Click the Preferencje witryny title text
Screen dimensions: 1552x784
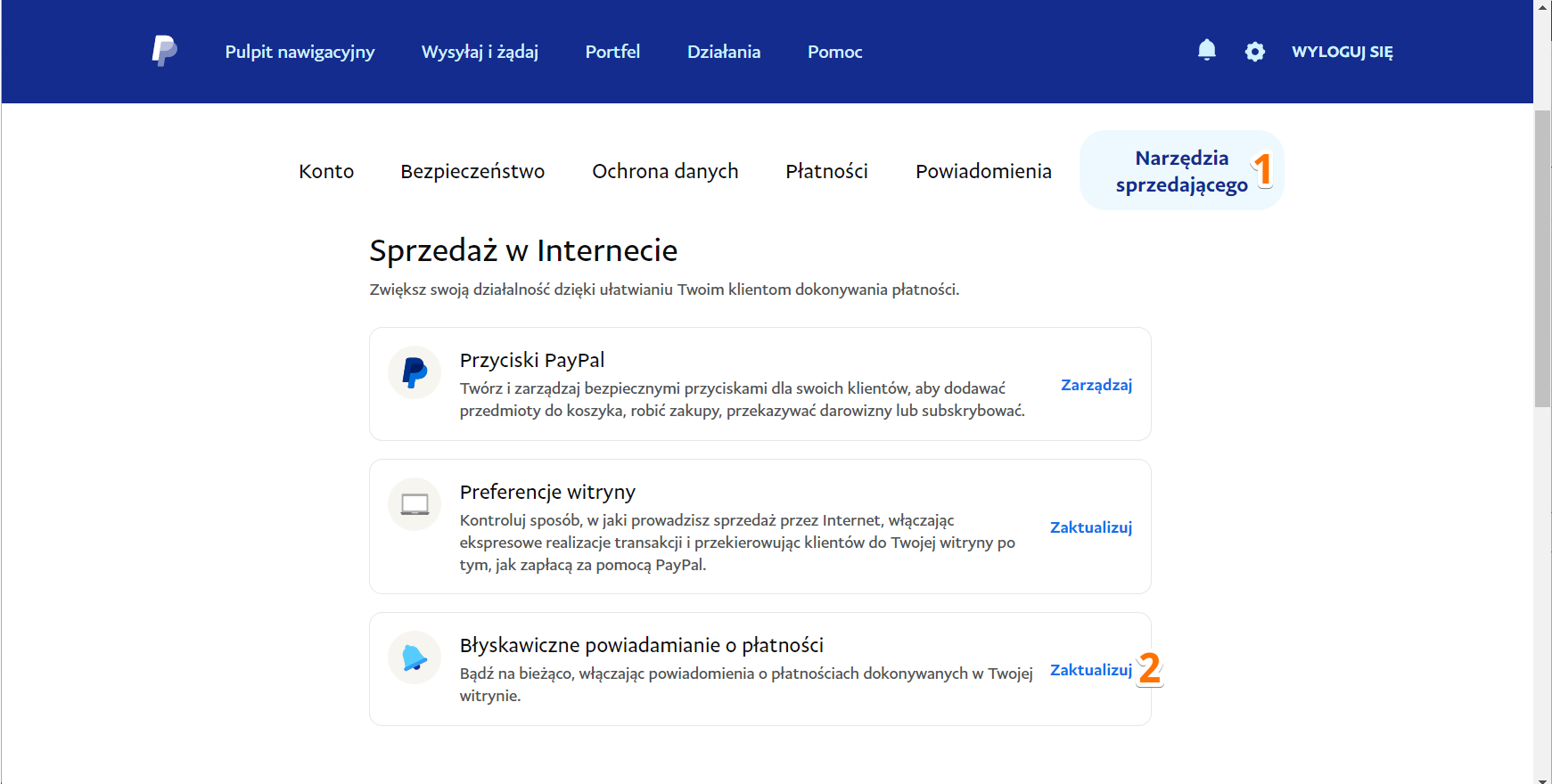coord(547,492)
